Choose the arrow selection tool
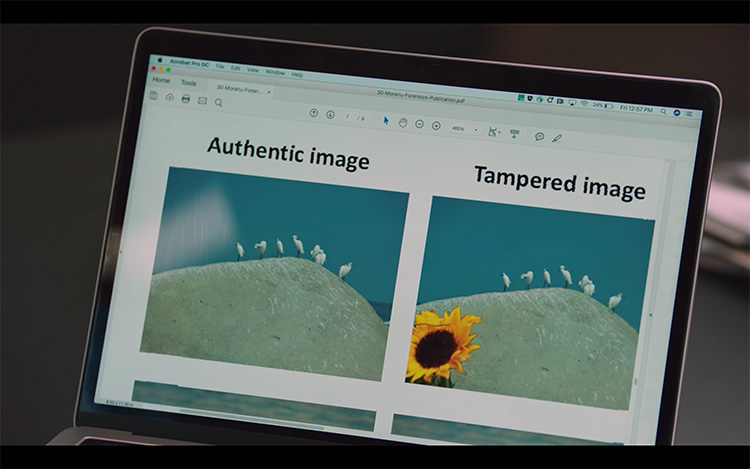This screenshot has width=750, height=469. (x=387, y=120)
